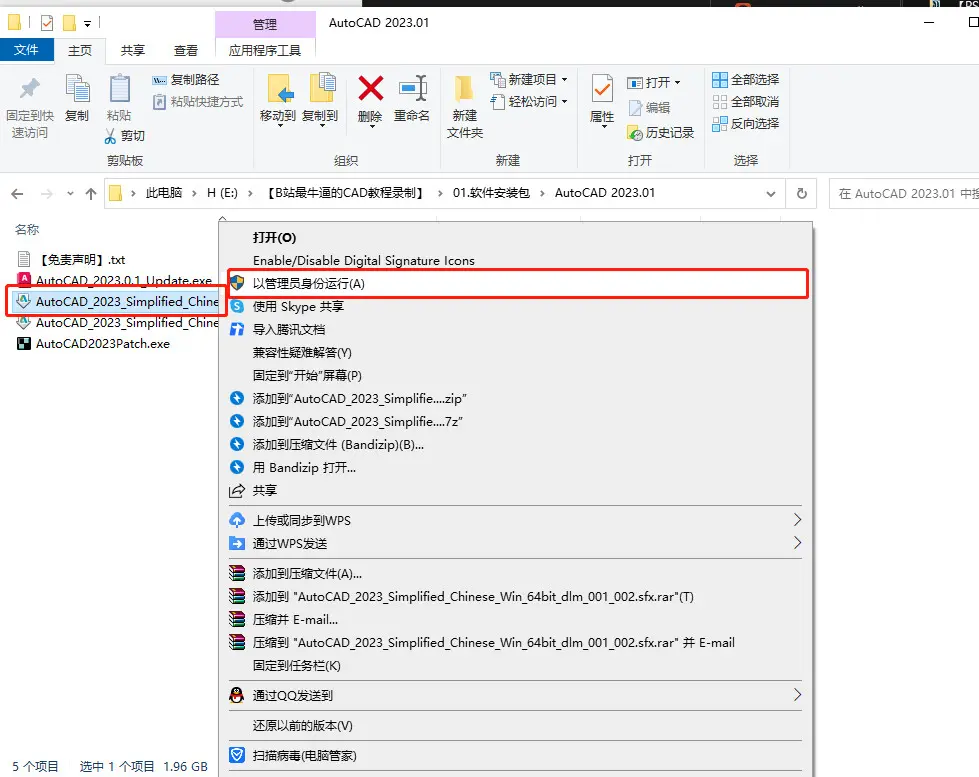Image resolution: width=979 pixels, height=777 pixels.
Task: Open Quick Access Toolbar customize arrow
Action: pos(87,24)
